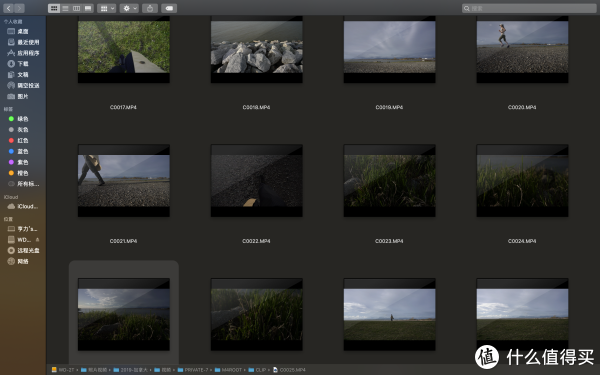Switch to gallery view in toolbar
This screenshot has width=600, height=375.
coord(88,8)
